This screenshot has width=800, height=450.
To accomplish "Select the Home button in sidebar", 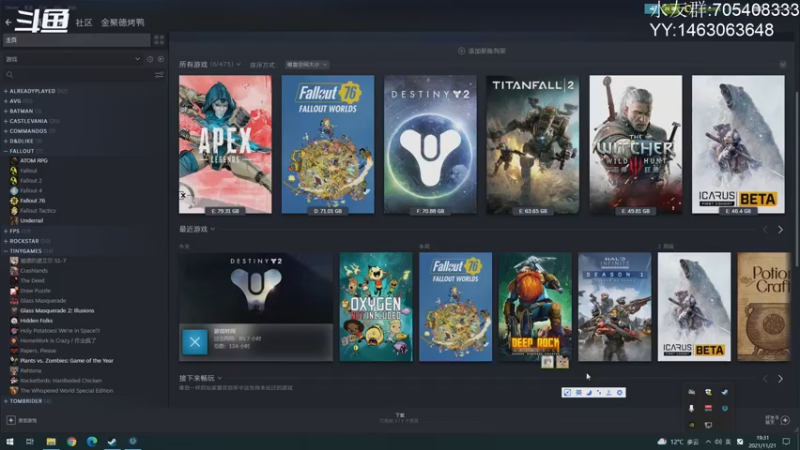I will coord(77,40).
